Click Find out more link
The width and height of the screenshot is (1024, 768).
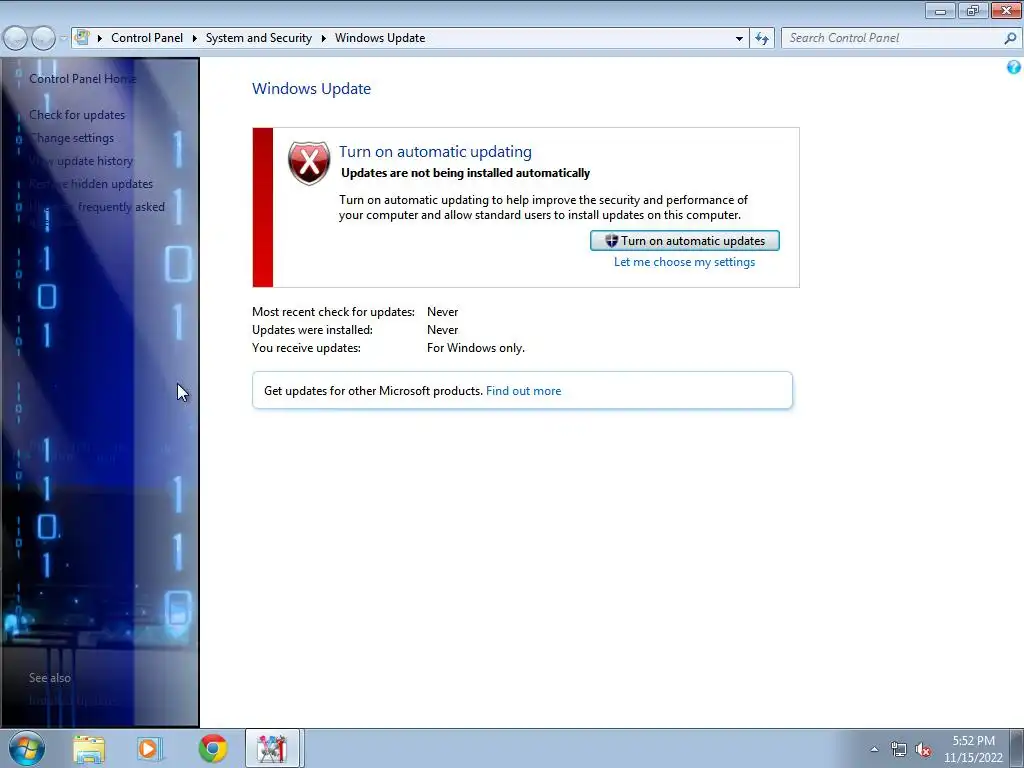pyautogui.click(x=523, y=391)
